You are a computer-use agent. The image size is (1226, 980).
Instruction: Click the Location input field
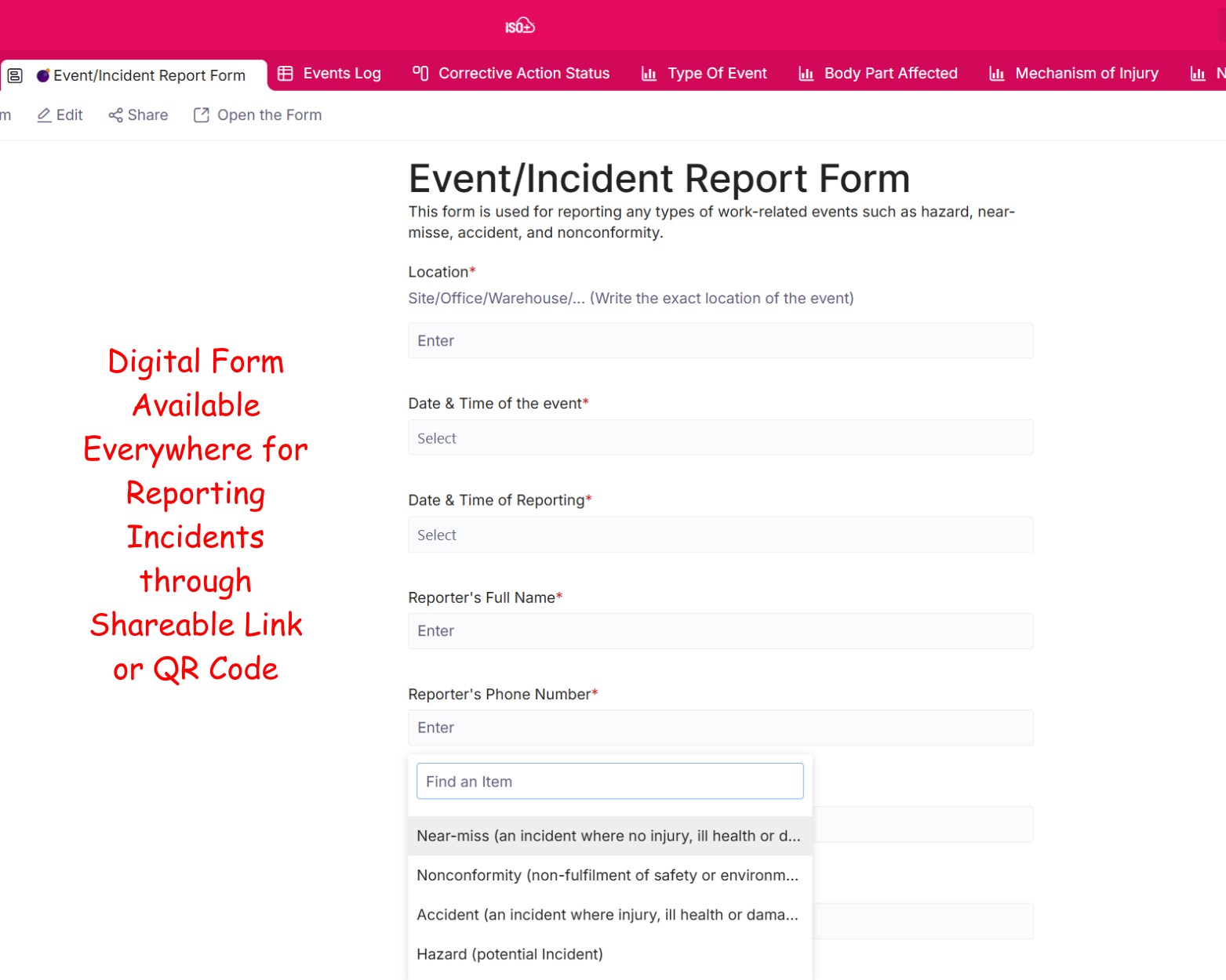[x=720, y=341]
